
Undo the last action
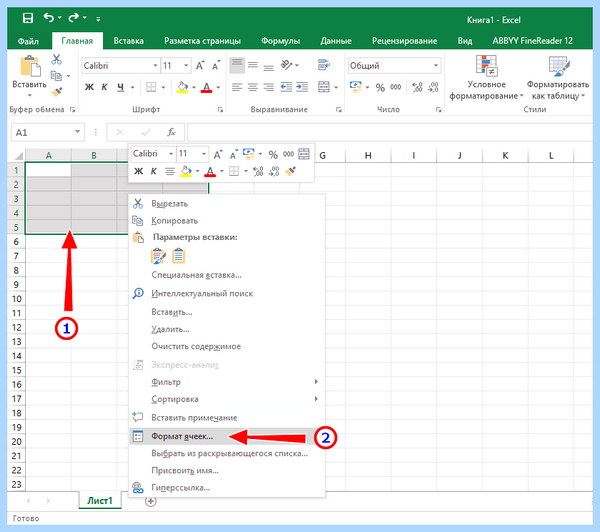click(49, 18)
